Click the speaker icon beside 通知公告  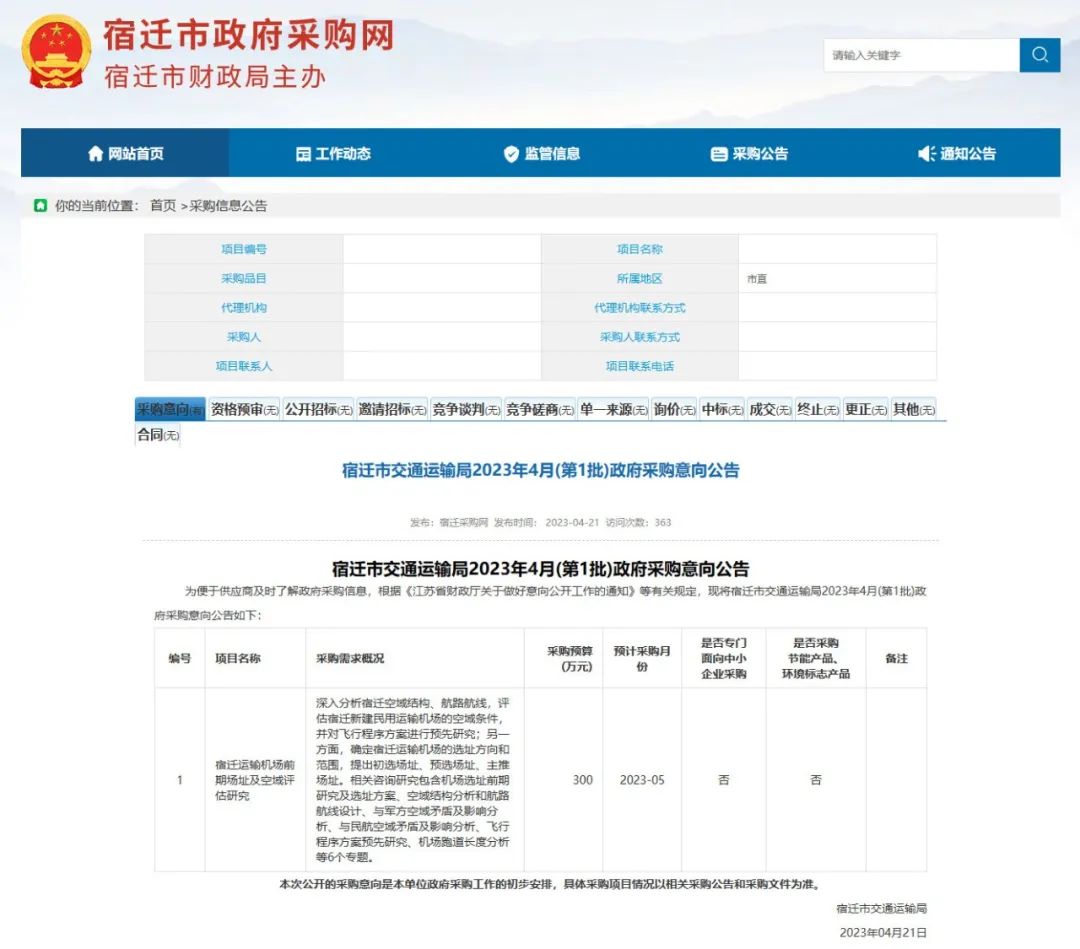[926, 154]
